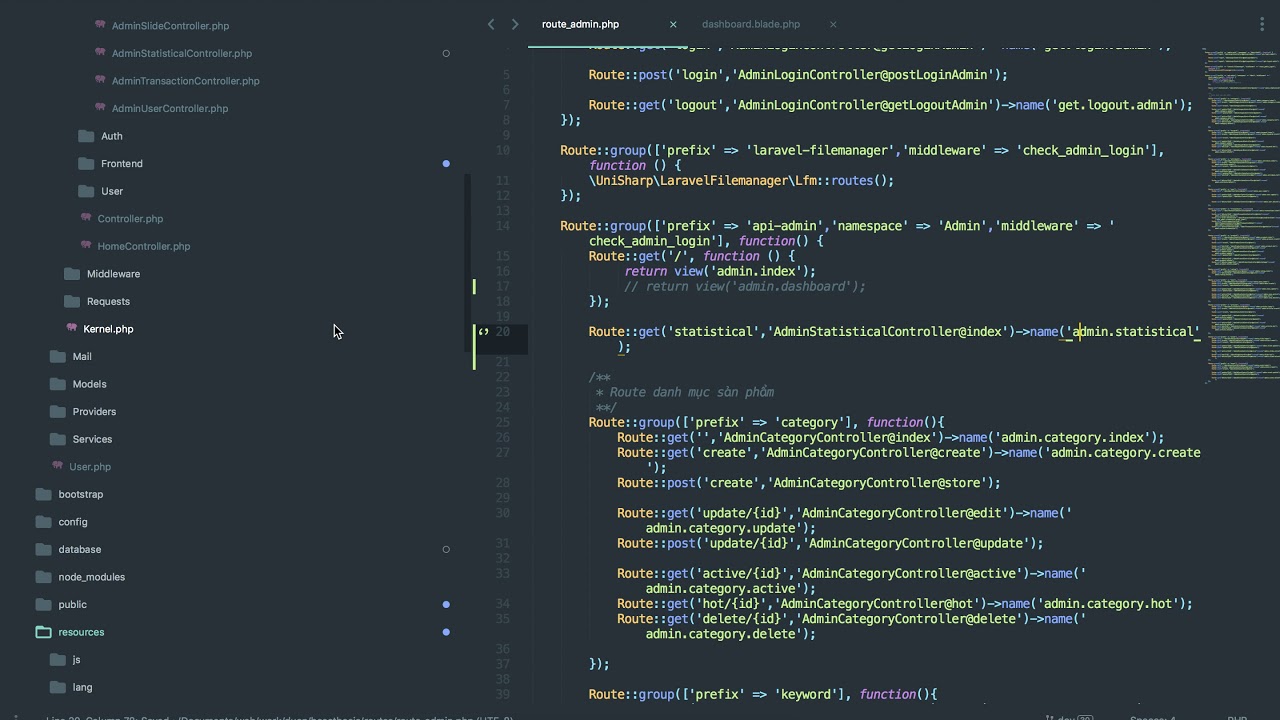
Task: Click open-folder icon of resources directory
Action: point(43,632)
